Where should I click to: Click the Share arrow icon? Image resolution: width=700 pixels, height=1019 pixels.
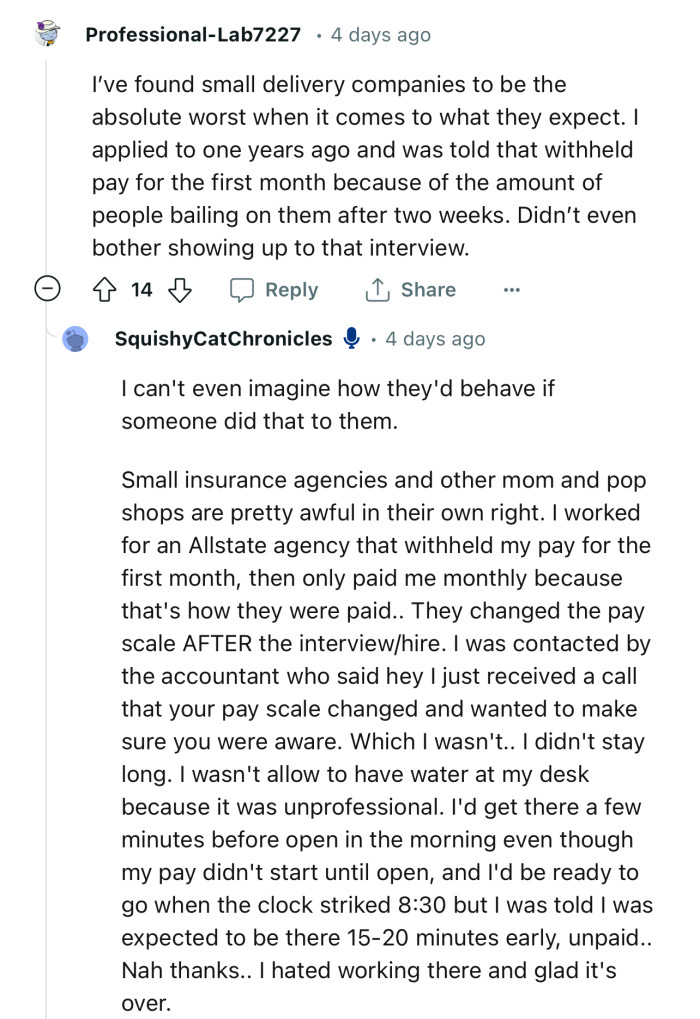click(x=377, y=290)
